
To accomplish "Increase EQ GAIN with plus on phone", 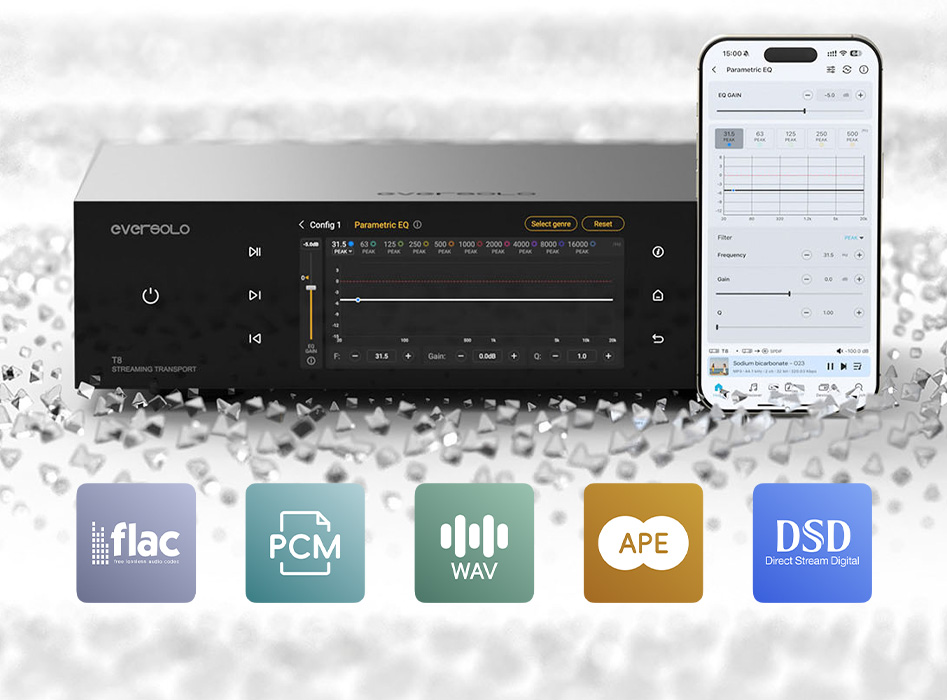I will (x=861, y=95).
